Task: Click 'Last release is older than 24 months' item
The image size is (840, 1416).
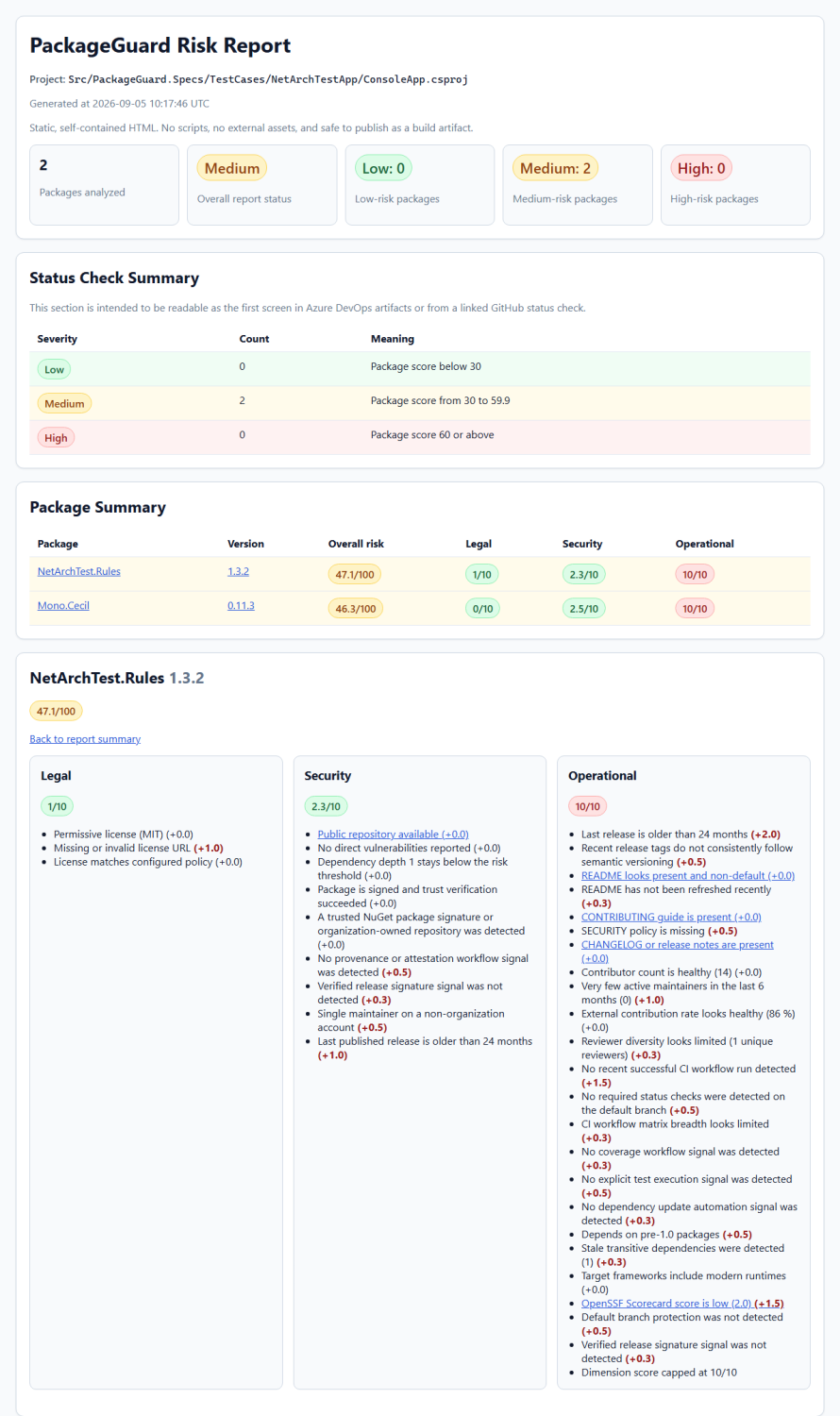Action: click(680, 834)
